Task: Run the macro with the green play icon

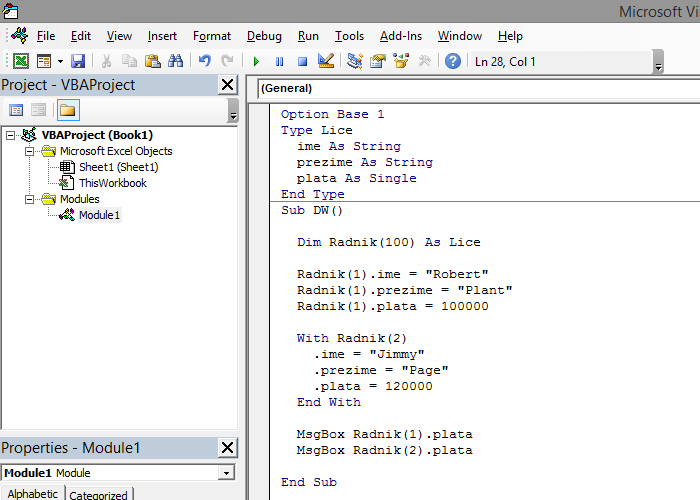Action: [x=256, y=62]
